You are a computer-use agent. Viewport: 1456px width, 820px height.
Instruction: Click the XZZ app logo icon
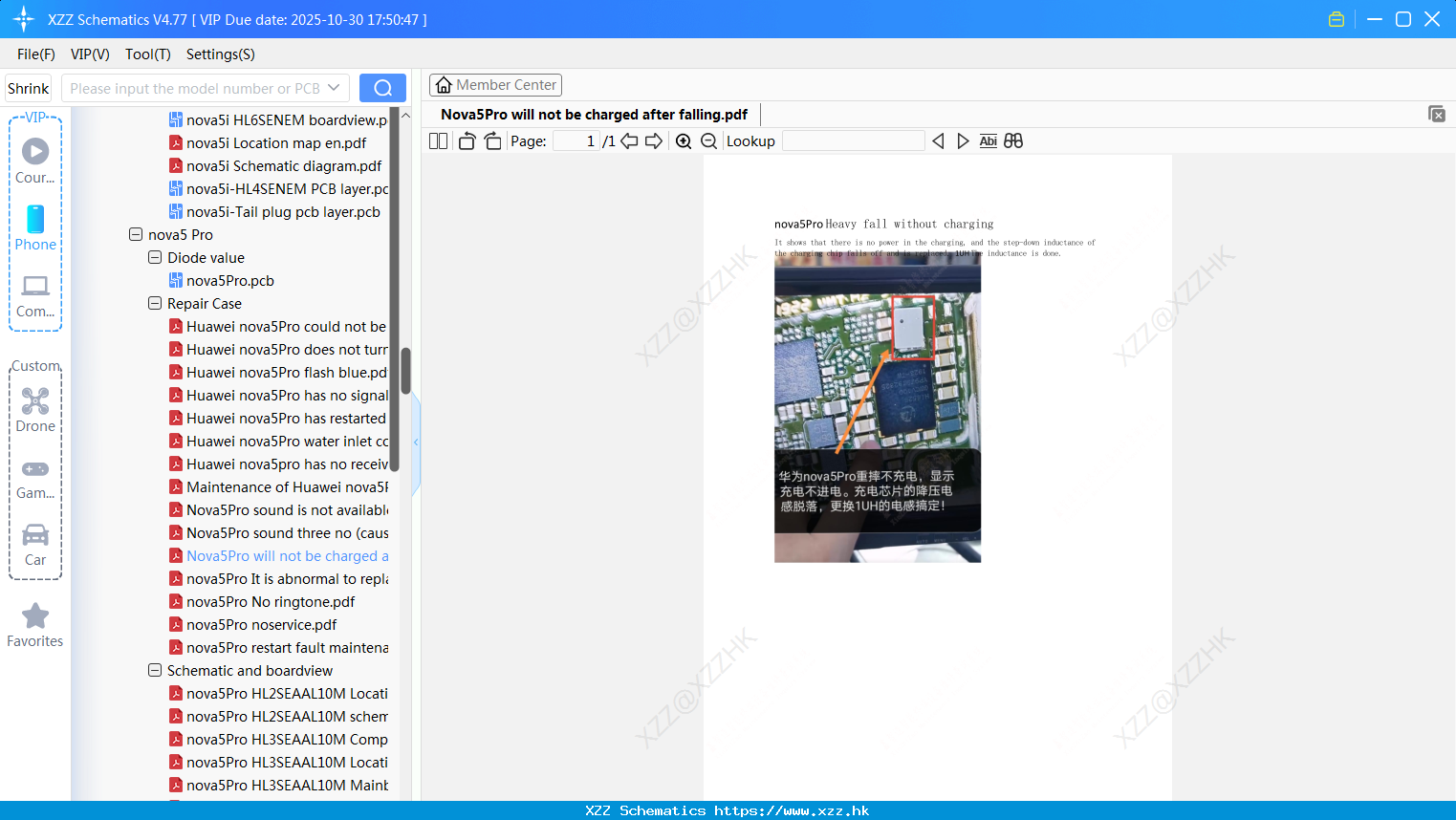pos(24,19)
